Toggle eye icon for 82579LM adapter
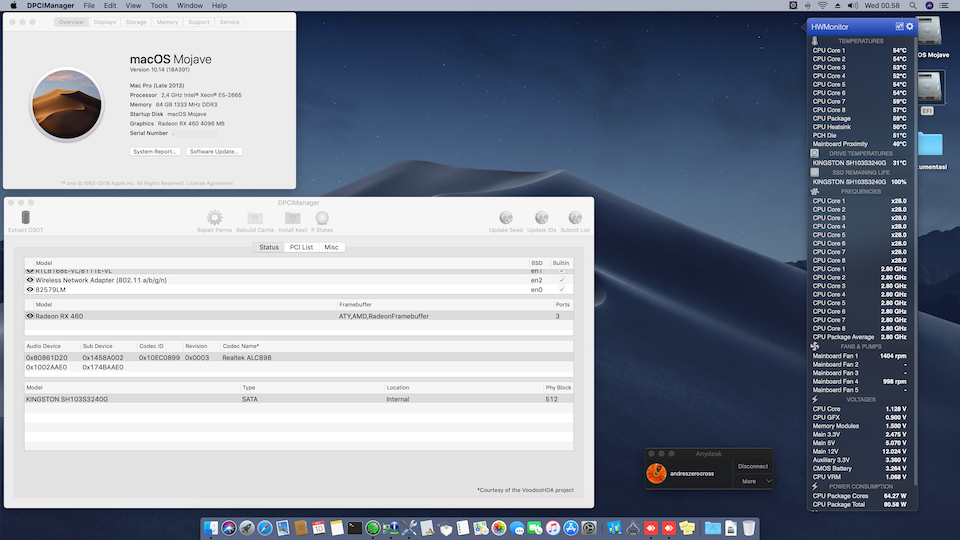The image size is (960, 540). click(x=30, y=289)
